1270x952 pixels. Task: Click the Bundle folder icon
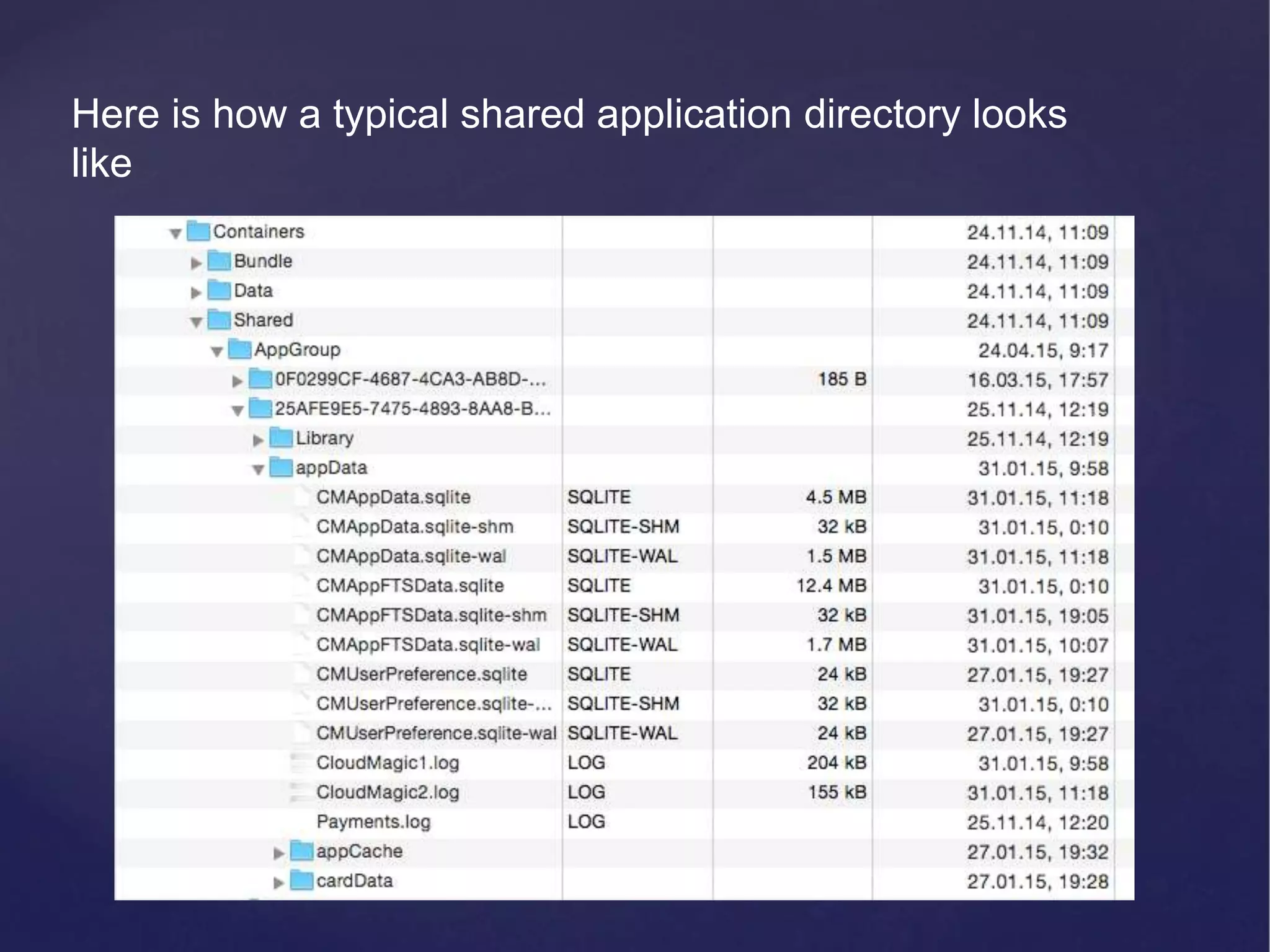[219, 261]
